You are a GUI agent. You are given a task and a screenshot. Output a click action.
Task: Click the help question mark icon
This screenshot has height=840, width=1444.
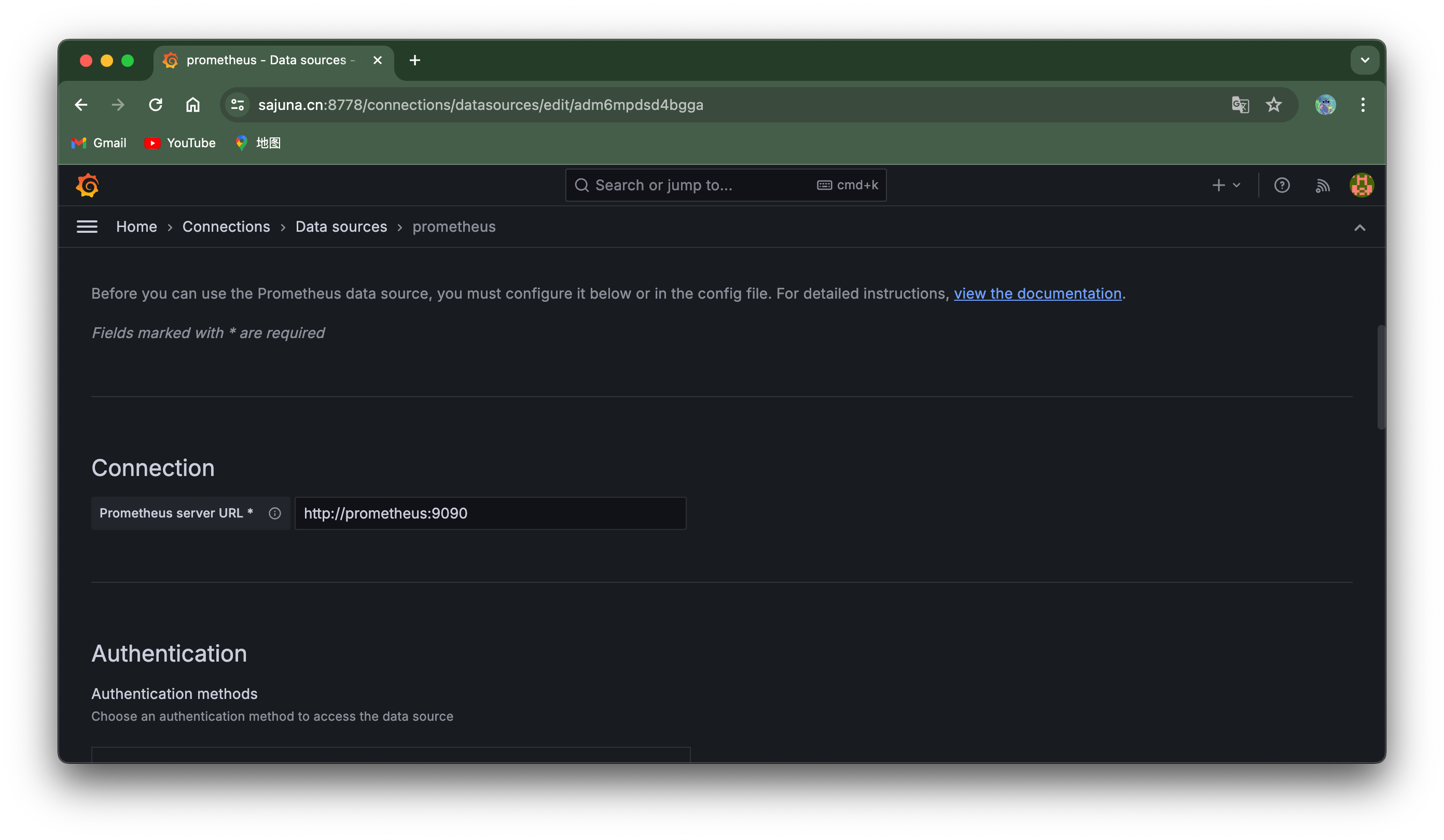(1281, 185)
